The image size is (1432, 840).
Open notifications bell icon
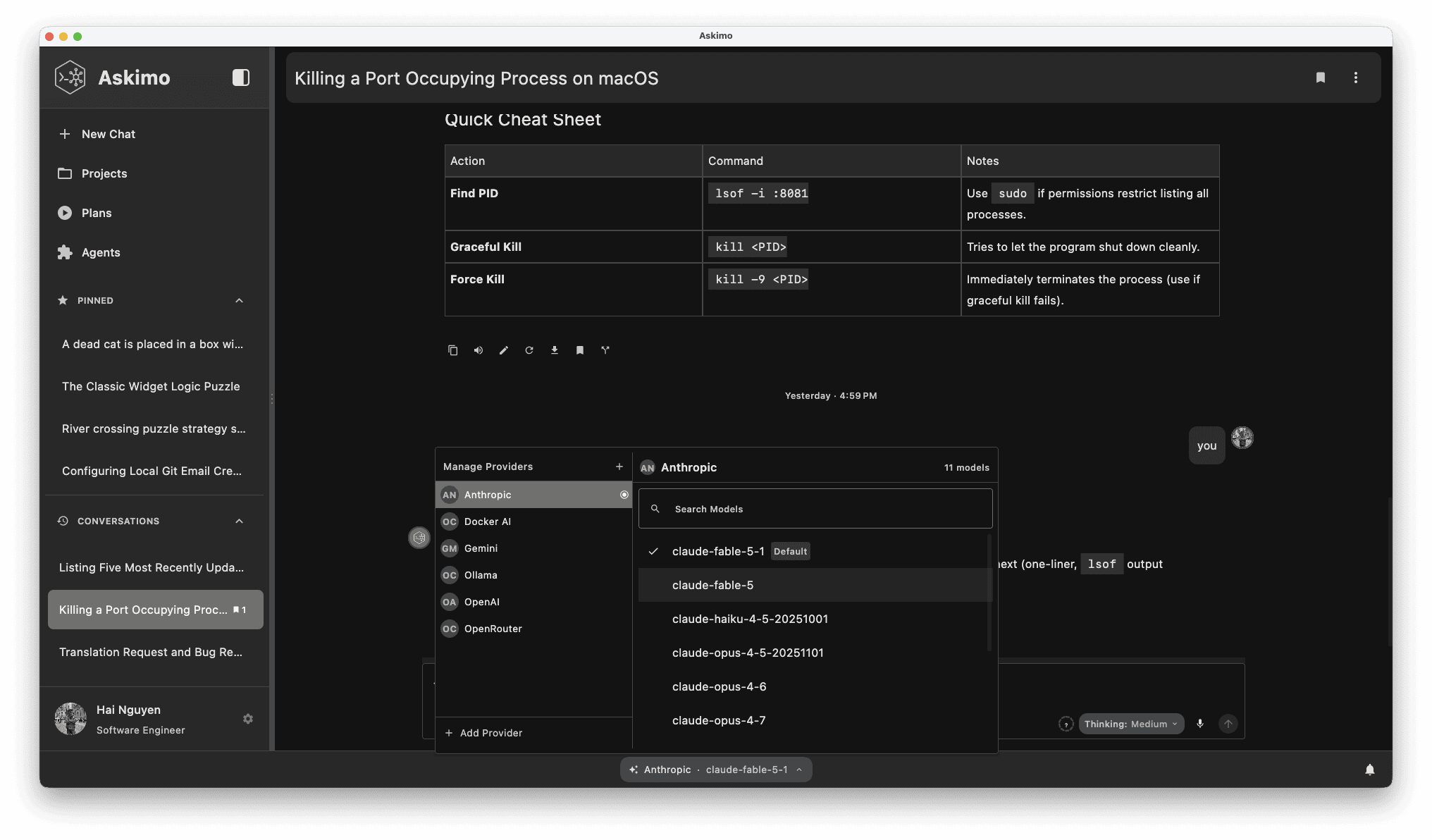click(1370, 770)
